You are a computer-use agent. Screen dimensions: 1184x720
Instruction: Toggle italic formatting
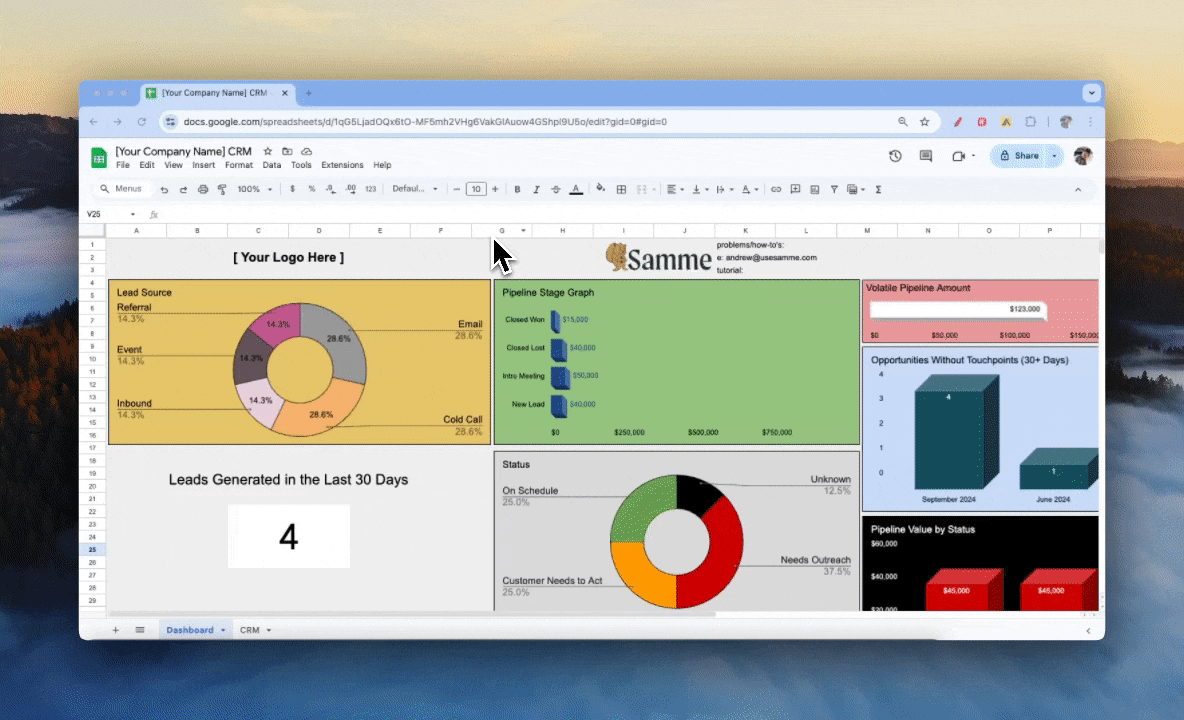536,189
